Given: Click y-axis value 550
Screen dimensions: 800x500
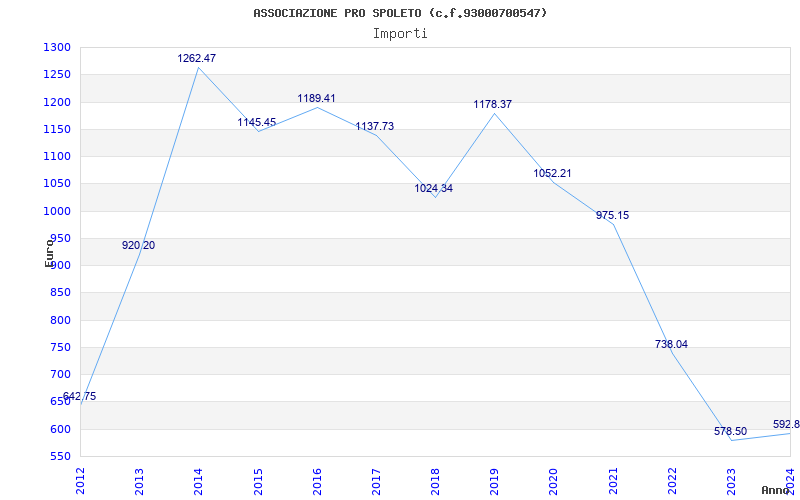Looking at the screenshot, I should pos(60,457).
